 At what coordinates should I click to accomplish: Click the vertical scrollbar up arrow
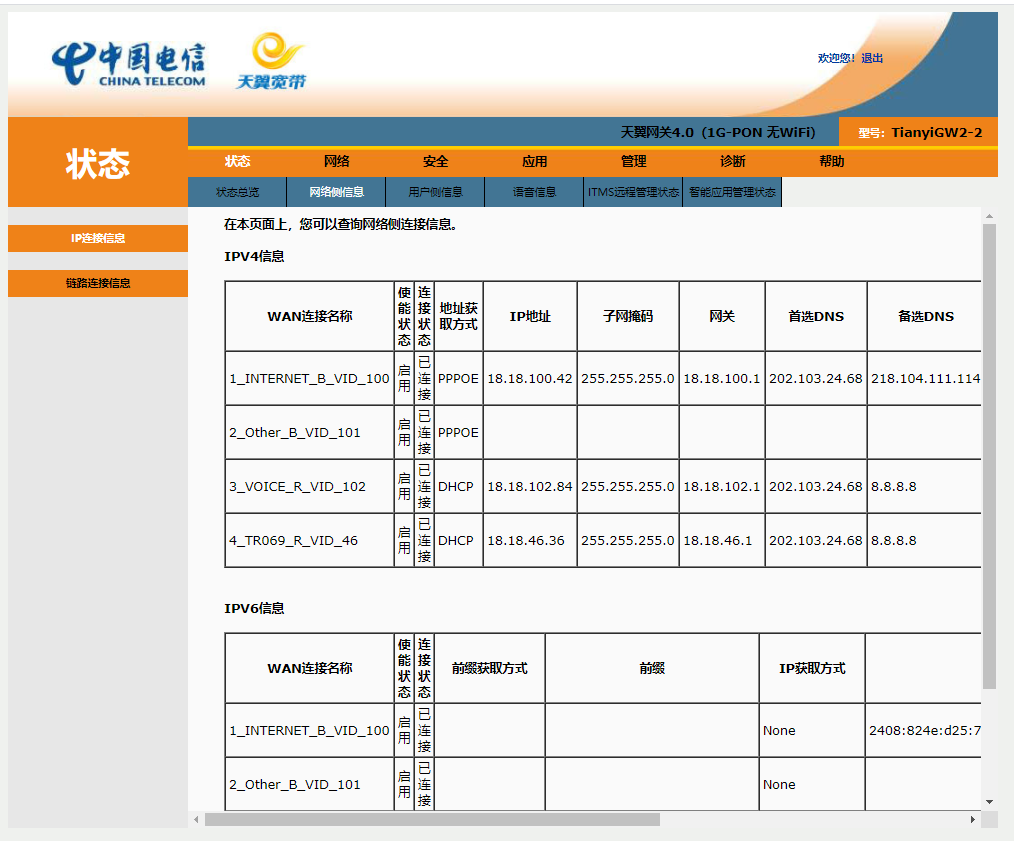[x=989, y=216]
